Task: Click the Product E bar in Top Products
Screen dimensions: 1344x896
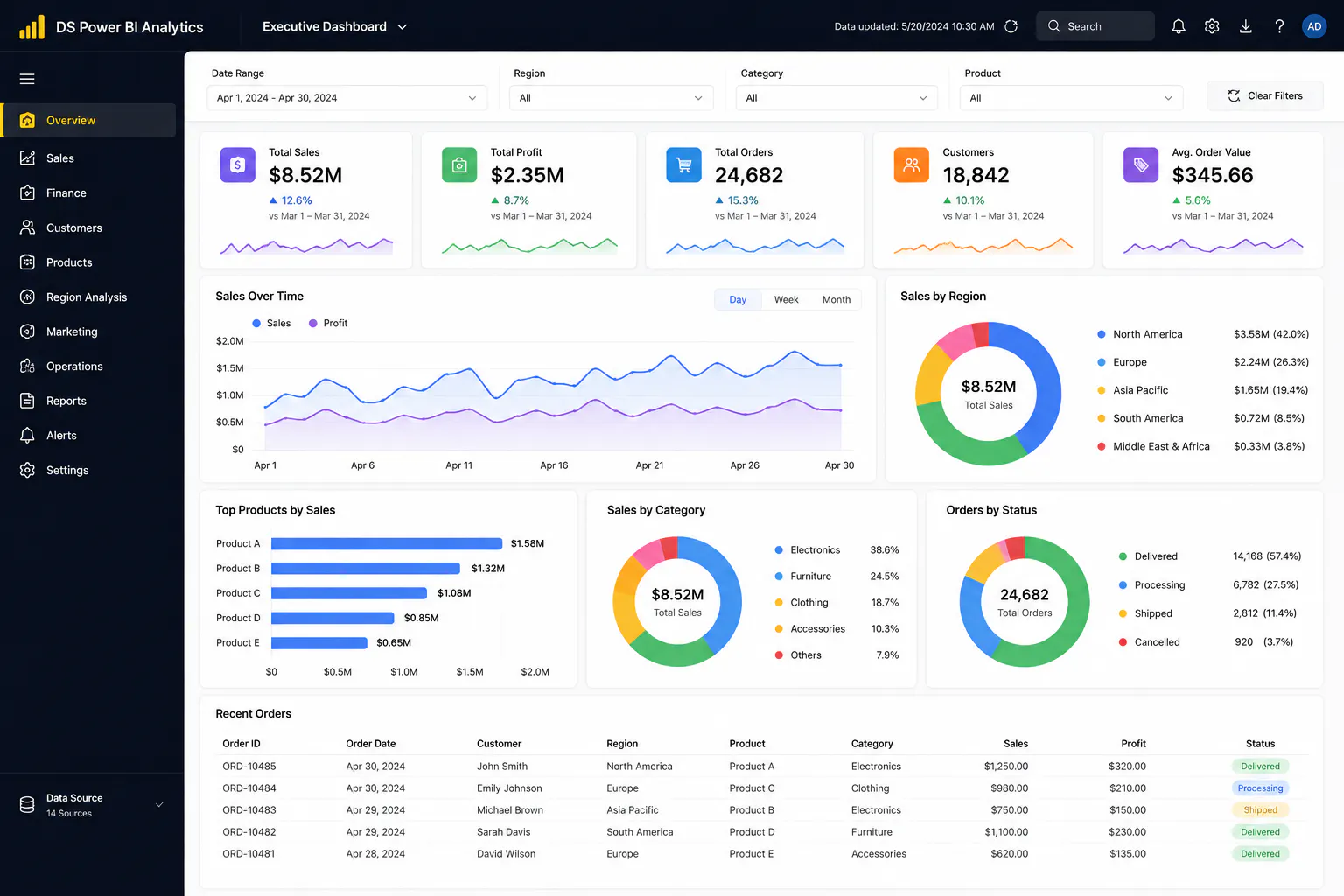Action: (x=319, y=643)
